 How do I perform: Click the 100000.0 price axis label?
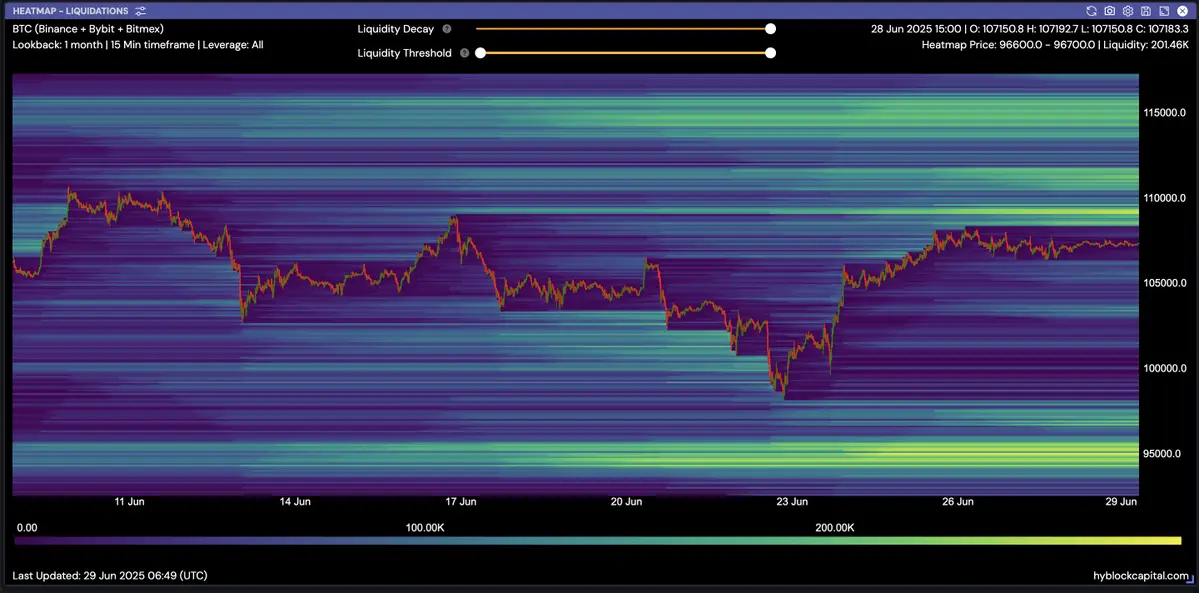click(x=1165, y=367)
